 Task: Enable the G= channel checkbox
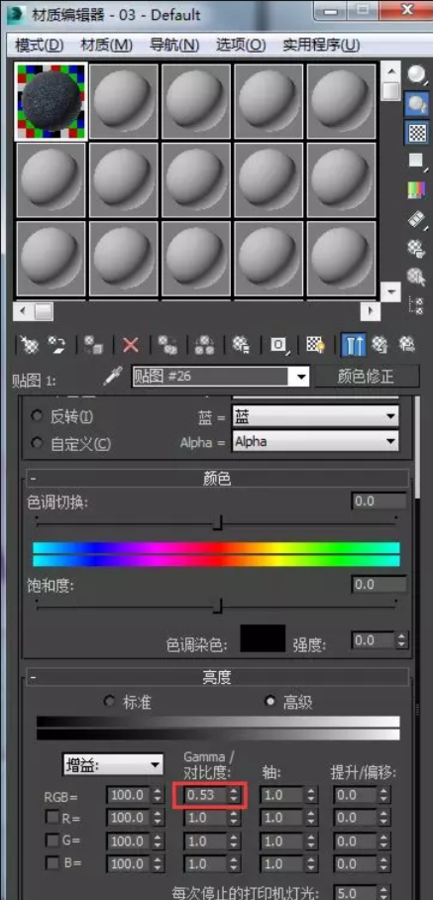pos(52,840)
